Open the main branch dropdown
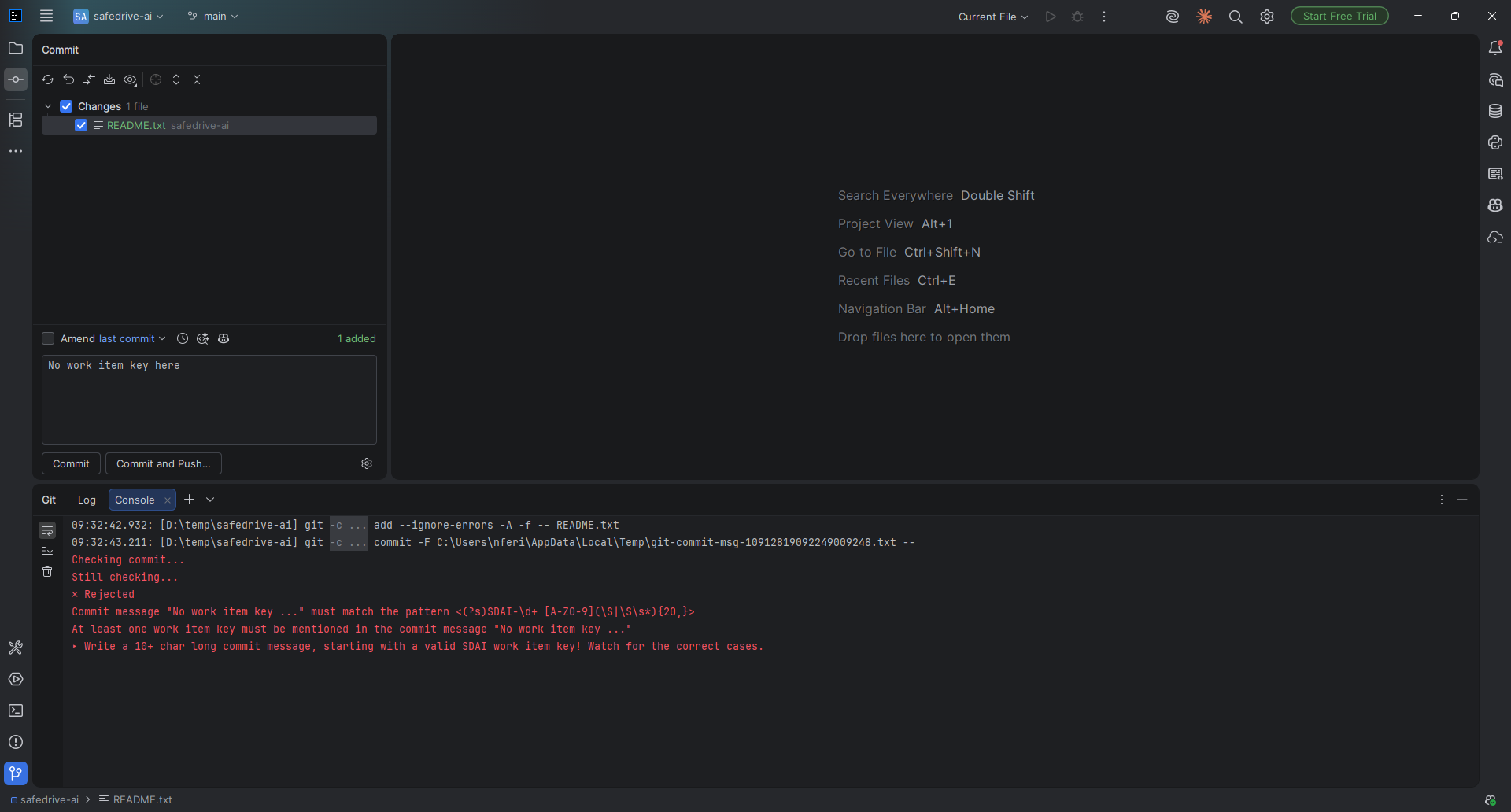1511x812 pixels. (x=212, y=16)
